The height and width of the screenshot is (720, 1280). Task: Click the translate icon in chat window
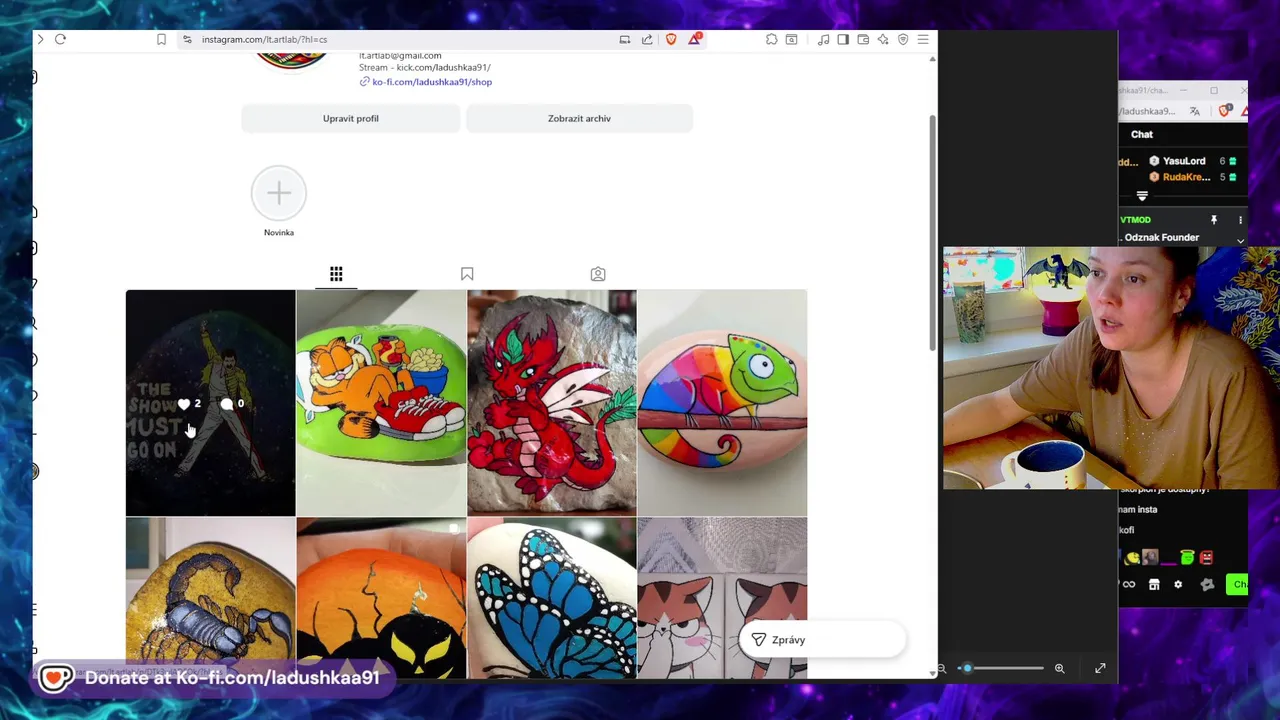[x=1195, y=111]
